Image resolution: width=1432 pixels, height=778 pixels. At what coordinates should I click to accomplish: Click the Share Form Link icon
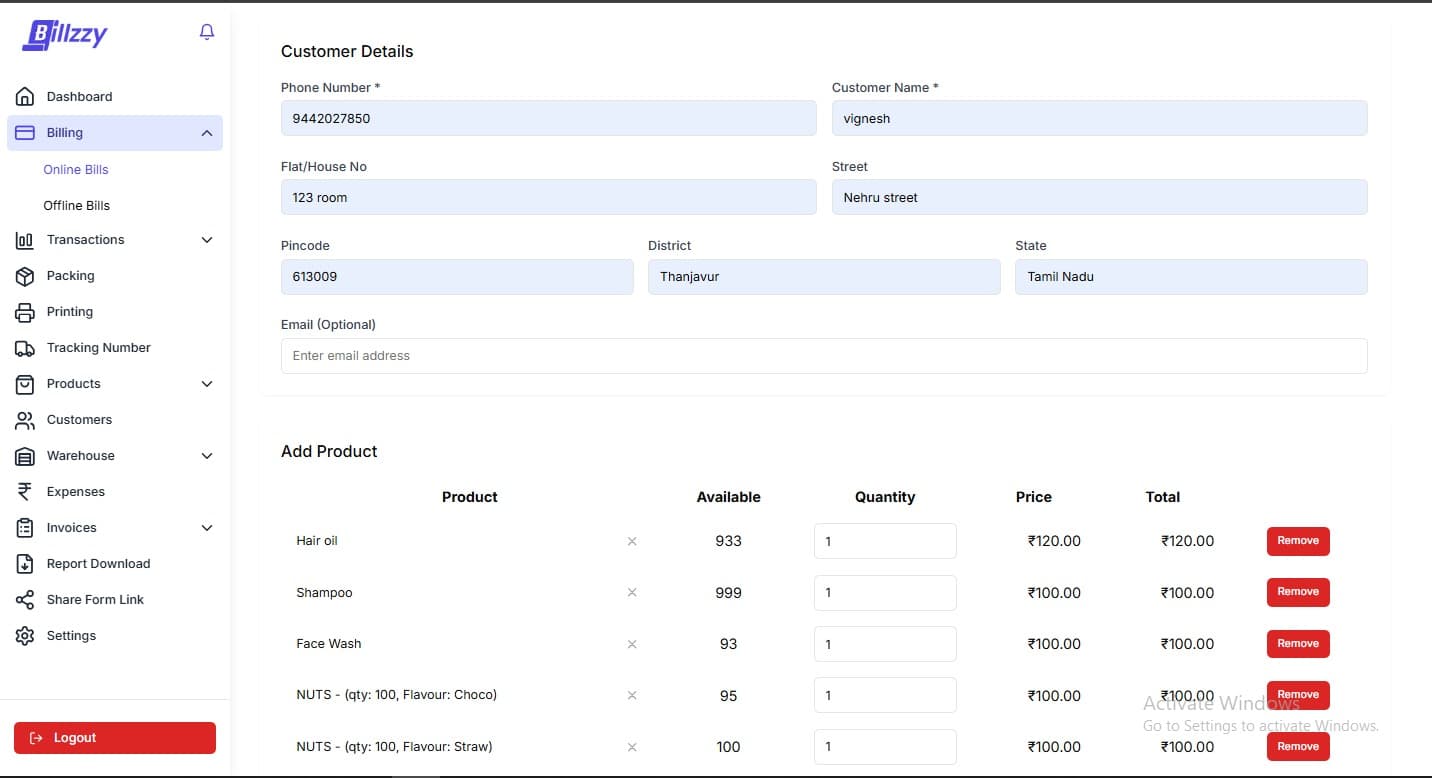pyautogui.click(x=25, y=600)
